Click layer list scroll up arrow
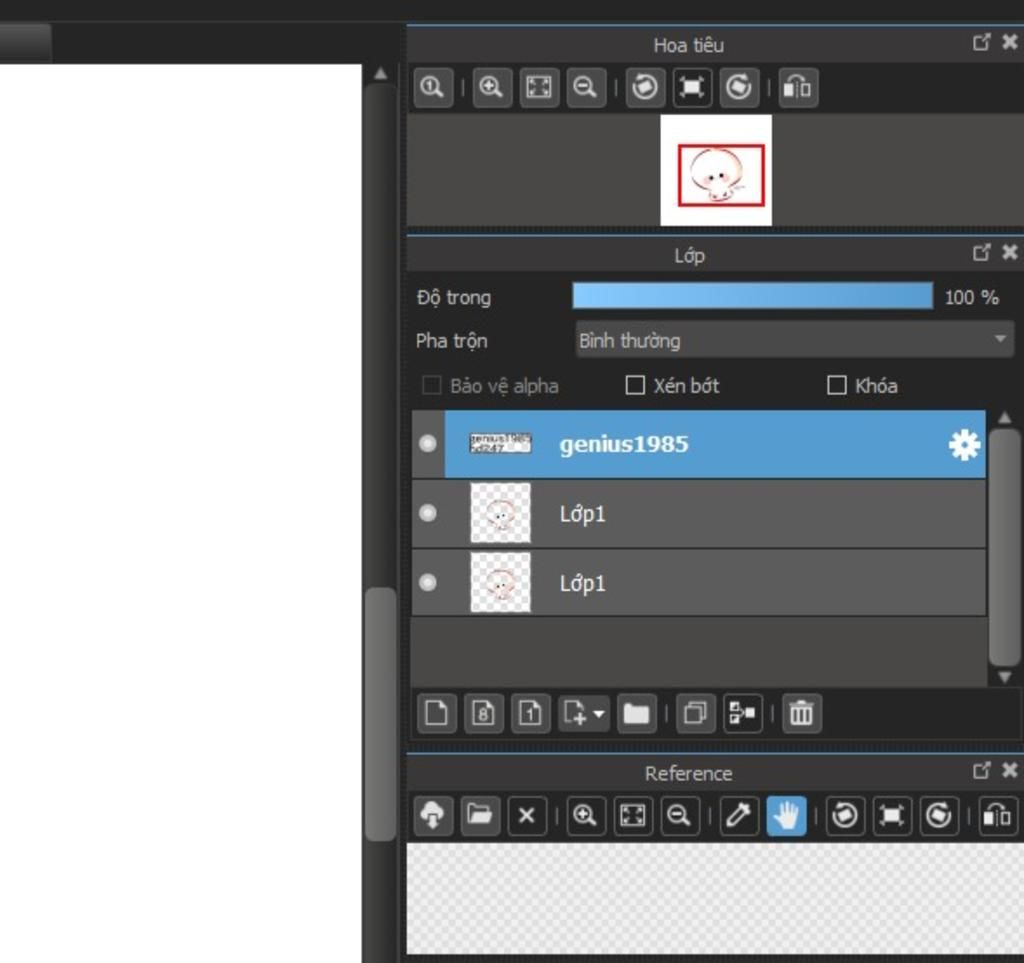The image size is (1024, 963). tap(1004, 418)
